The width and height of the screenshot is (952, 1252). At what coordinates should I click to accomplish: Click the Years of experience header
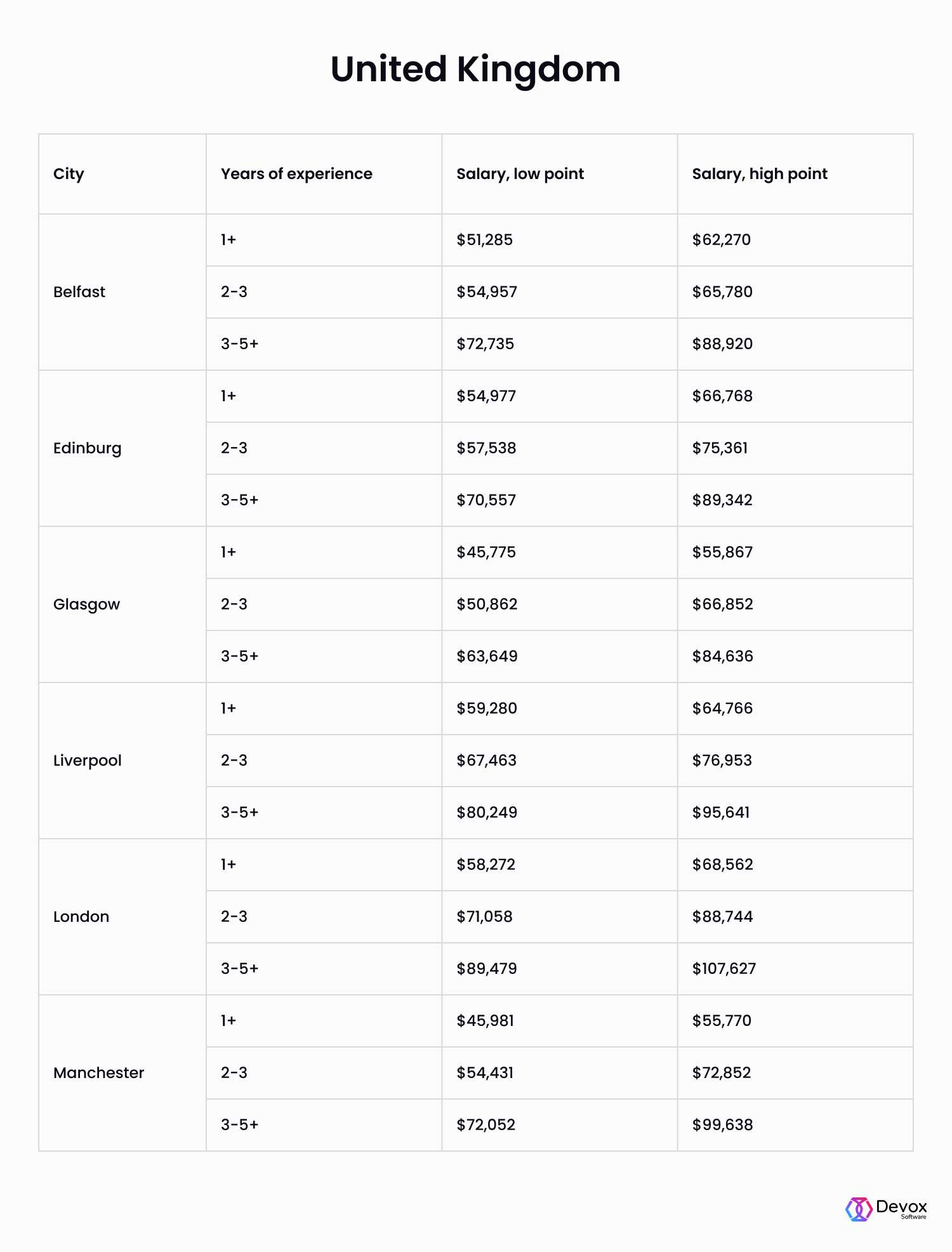[296, 173]
